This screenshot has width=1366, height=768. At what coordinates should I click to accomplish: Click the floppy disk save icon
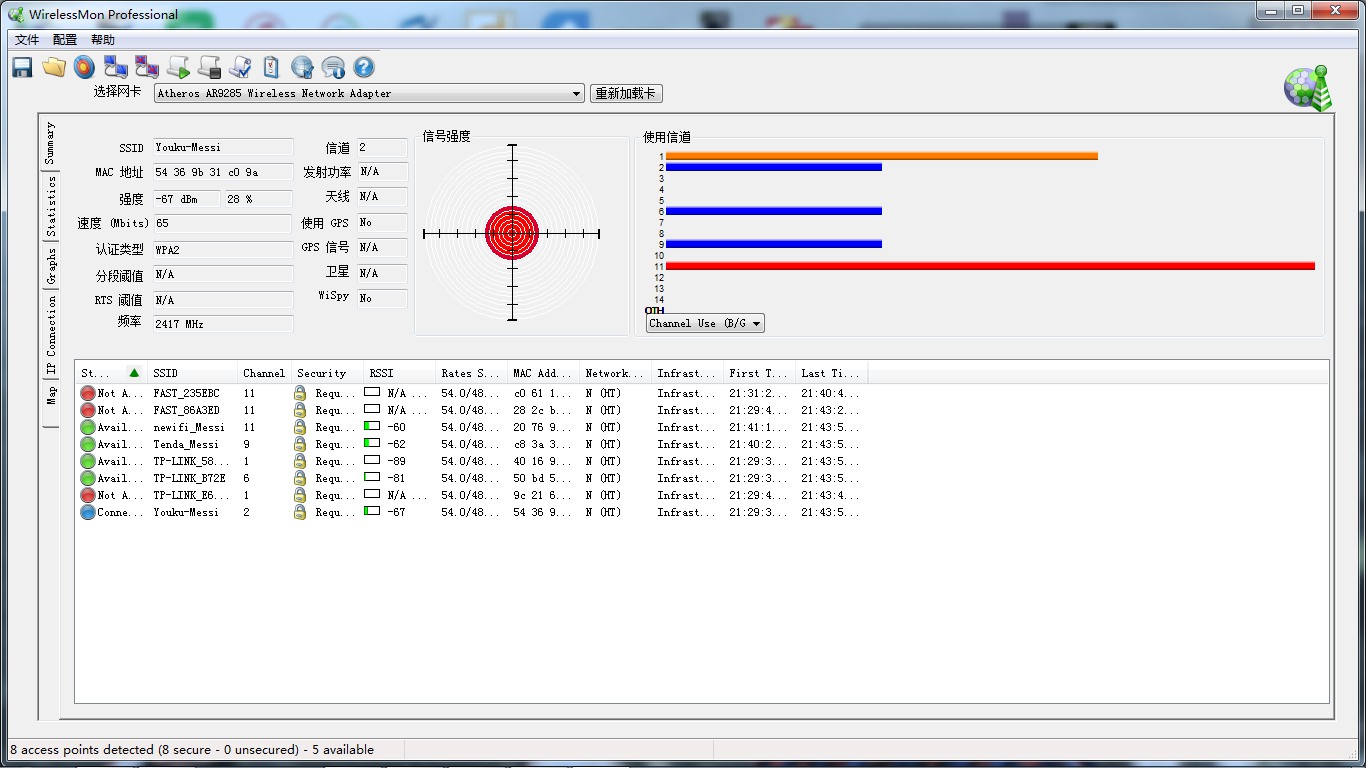click(x=22, y=67)
